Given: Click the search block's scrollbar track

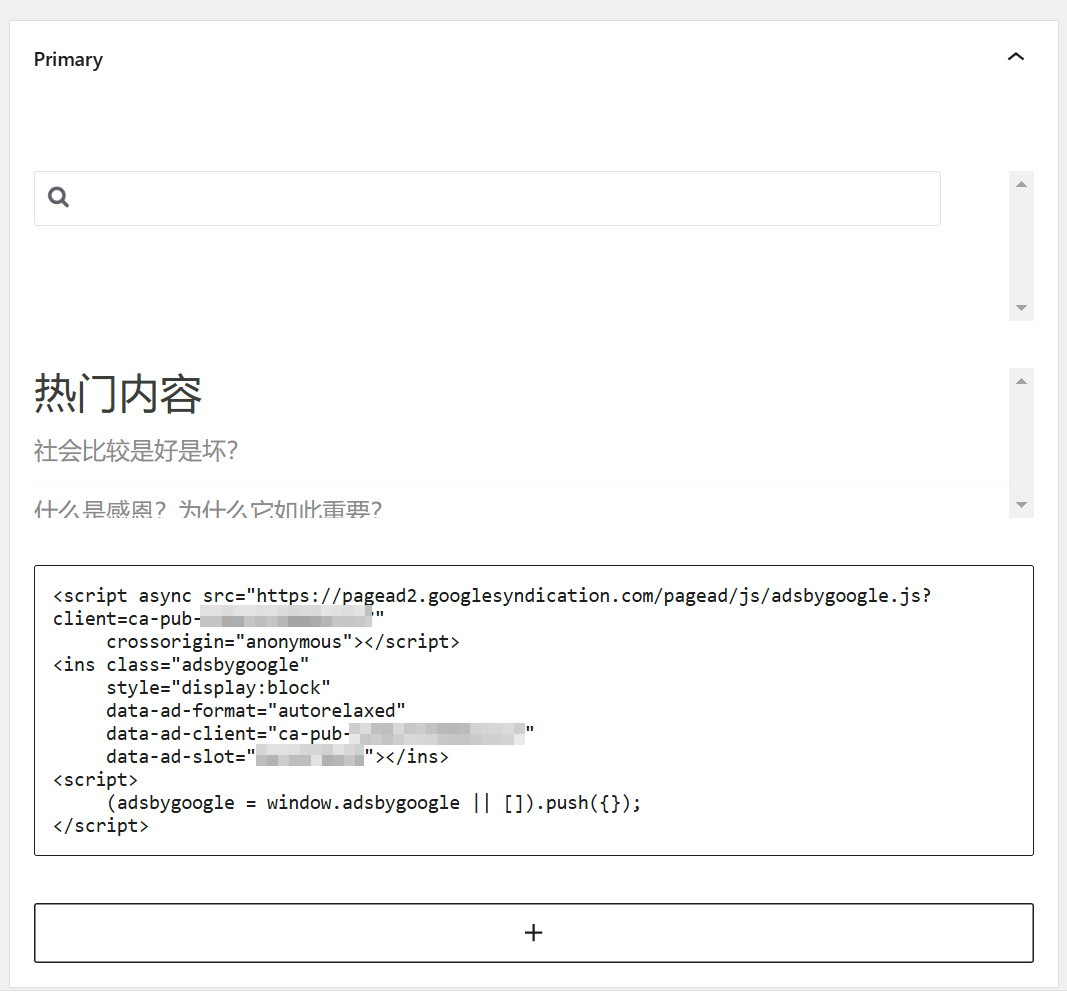Looking at the screenshot, I should coord(1021,246).
